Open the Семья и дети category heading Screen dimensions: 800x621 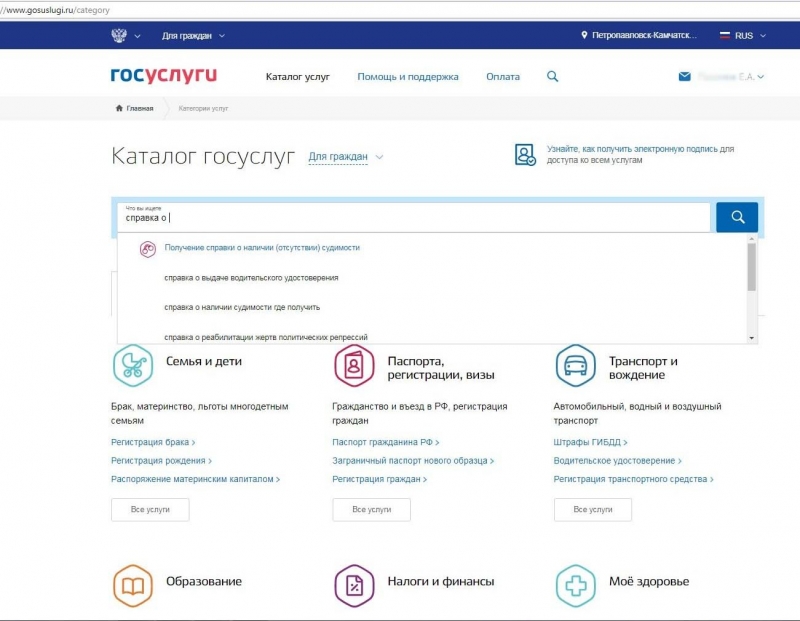point(204,361)
